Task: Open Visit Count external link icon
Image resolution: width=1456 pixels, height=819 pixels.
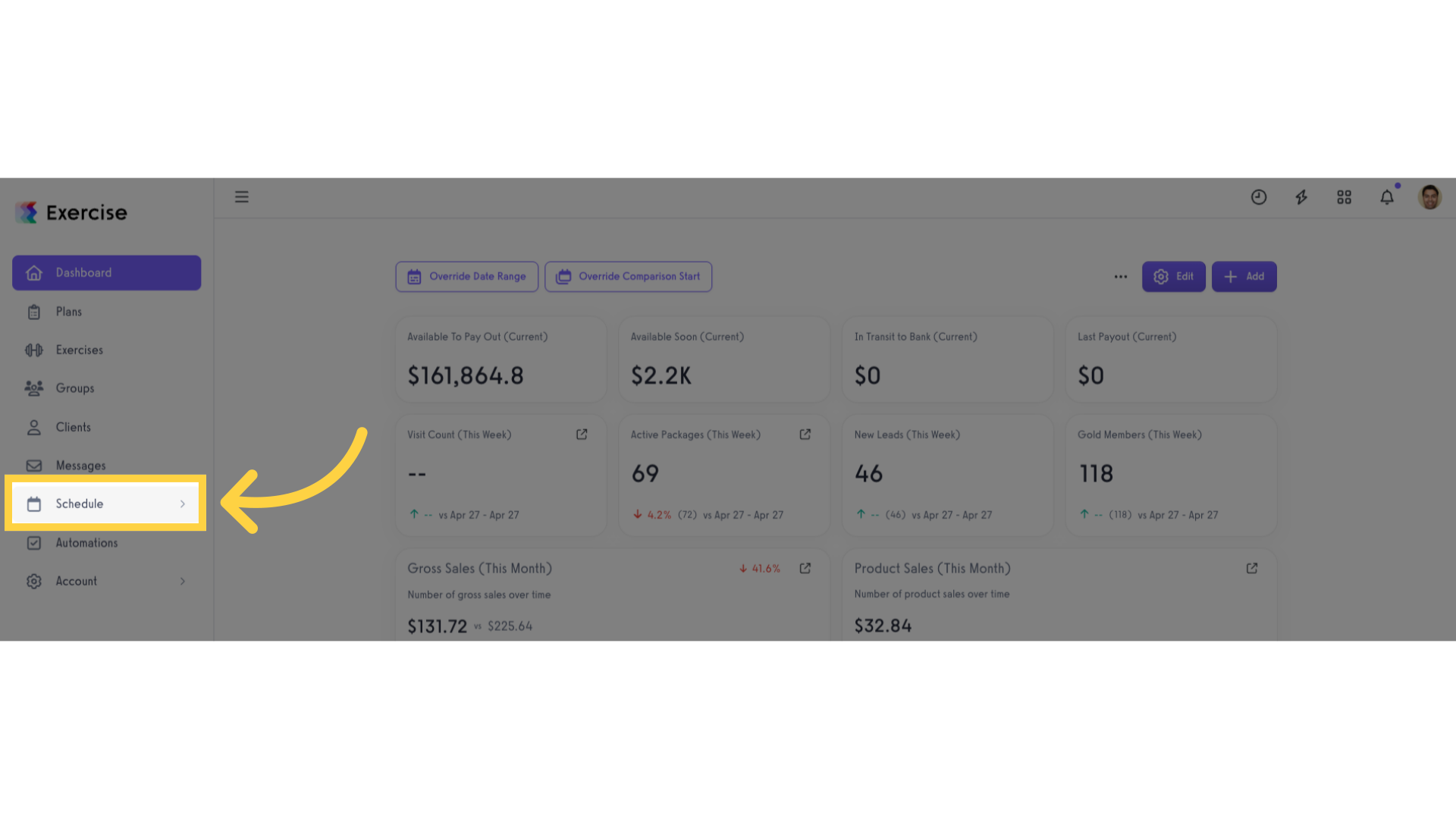Action: point(582,435)
